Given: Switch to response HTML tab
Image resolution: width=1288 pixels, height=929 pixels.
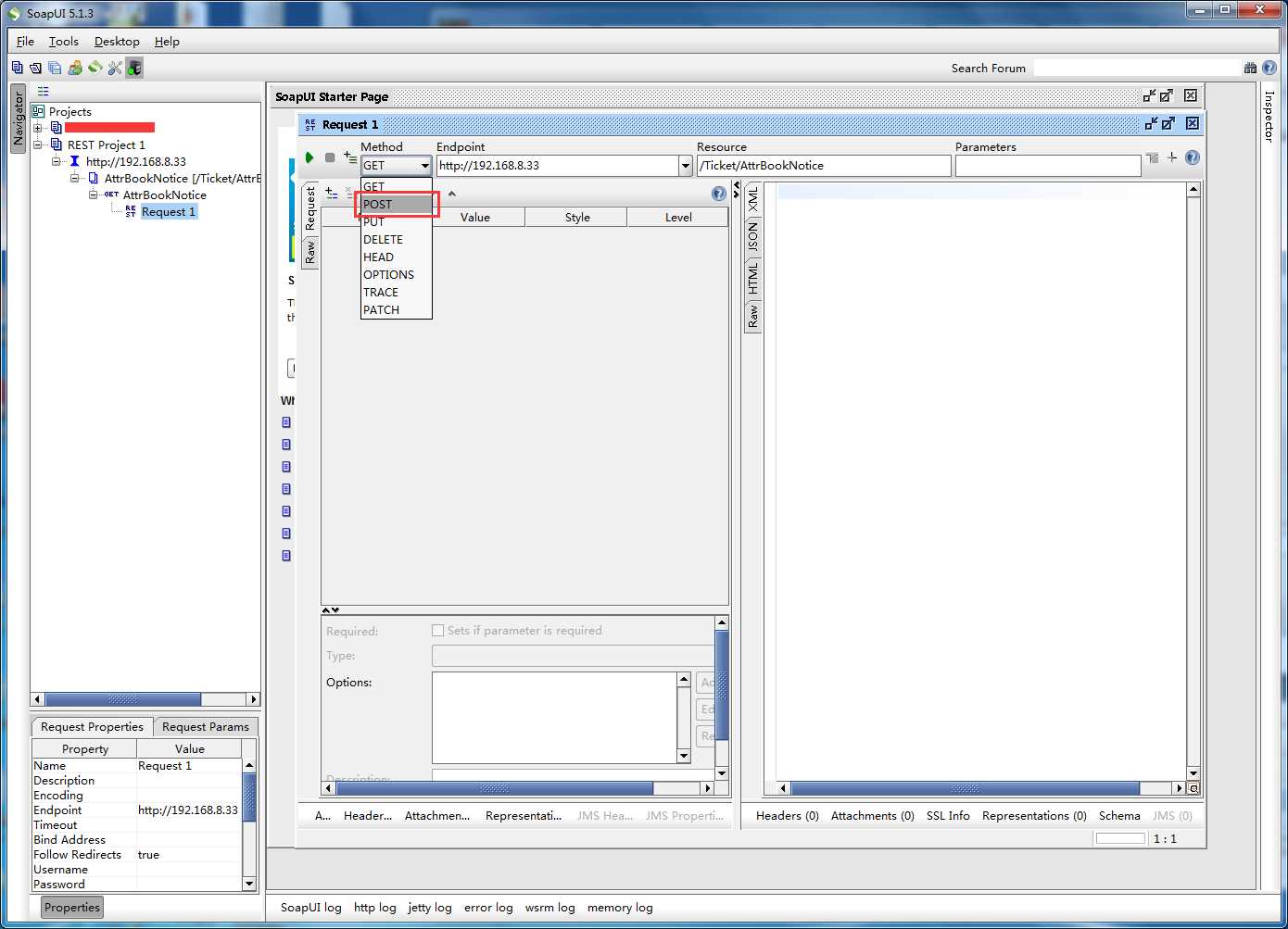Looking at the screenshot, I should (752, 278).
